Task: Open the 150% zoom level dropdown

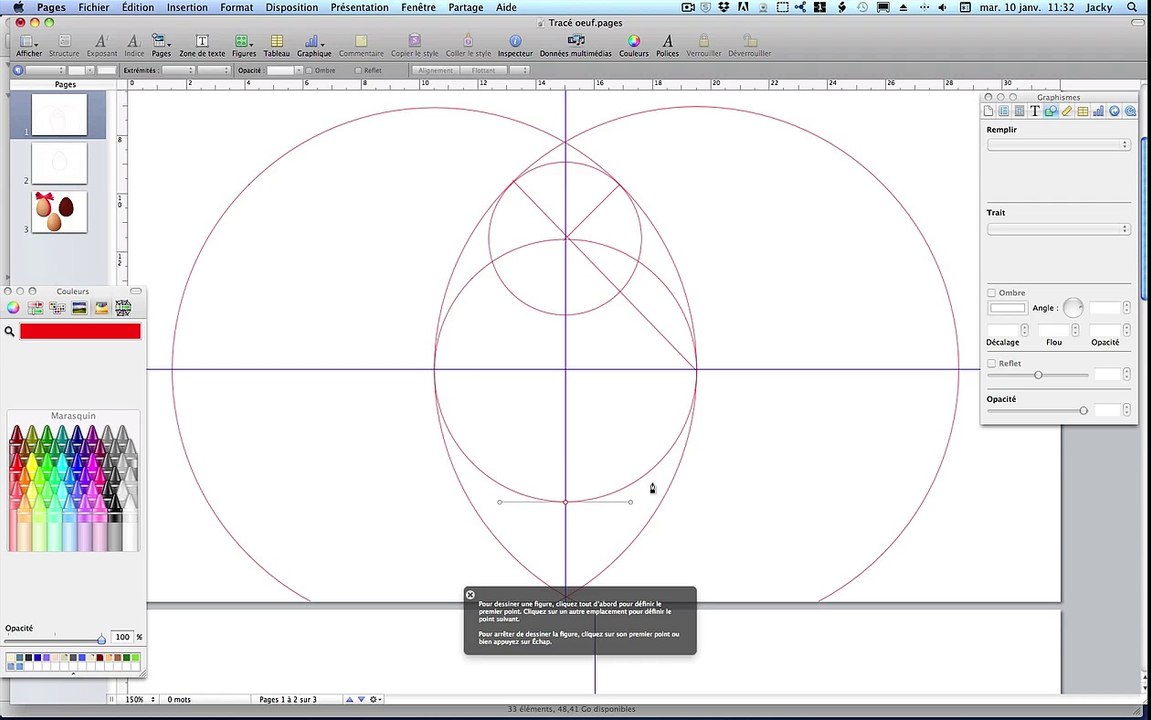Action: tap(139, 699)
